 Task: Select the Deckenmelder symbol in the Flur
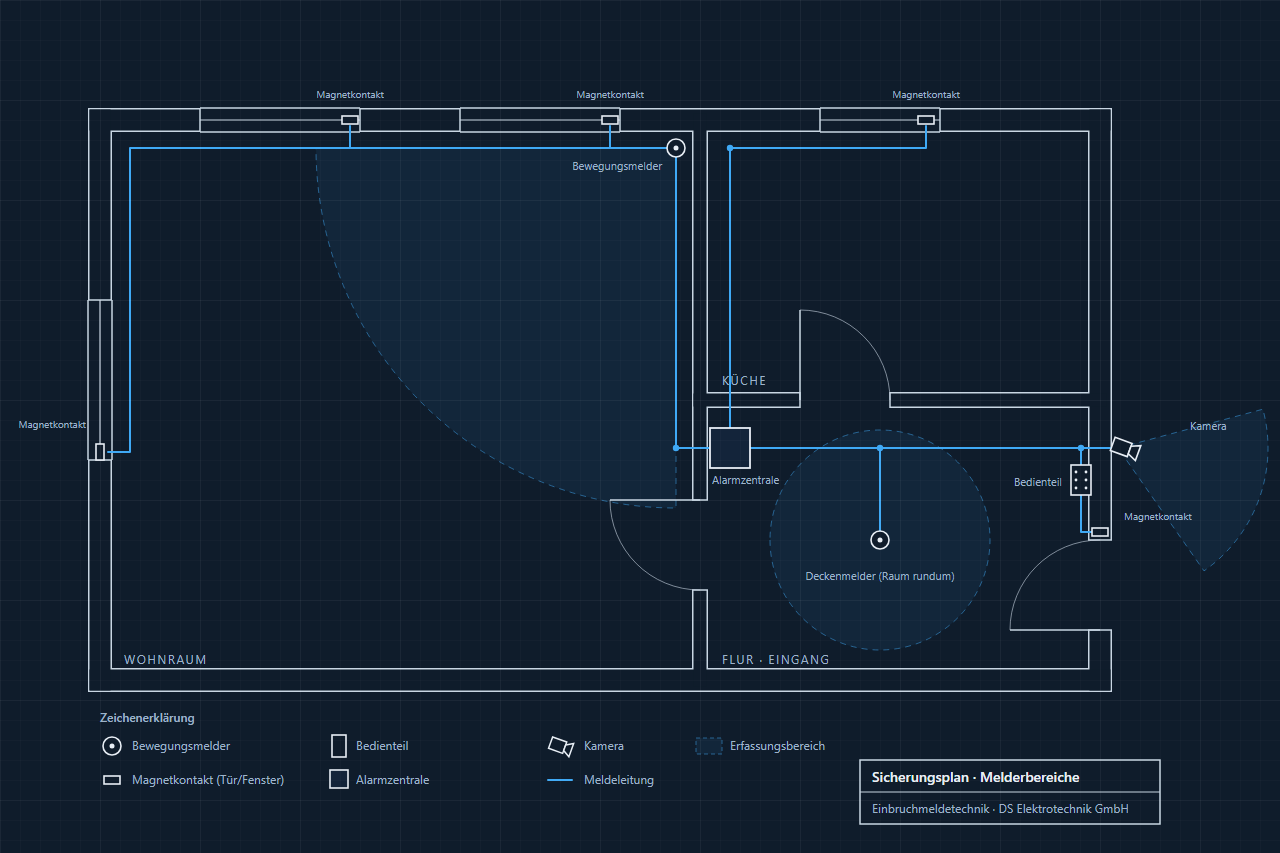(880, 540)
